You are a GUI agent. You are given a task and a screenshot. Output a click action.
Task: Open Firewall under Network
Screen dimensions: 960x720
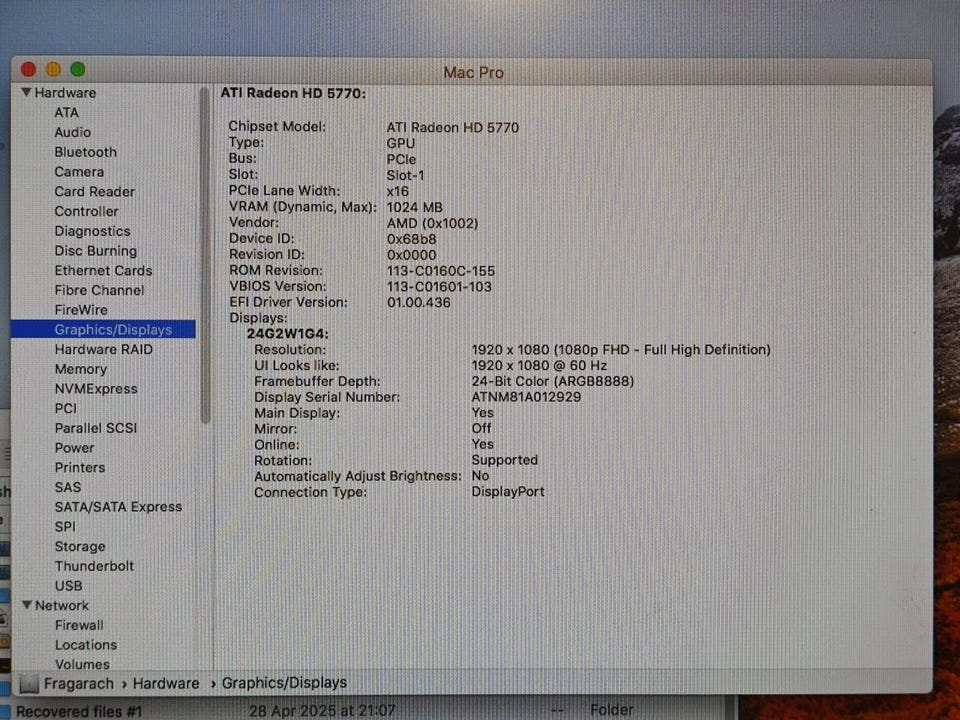point(79,625)
